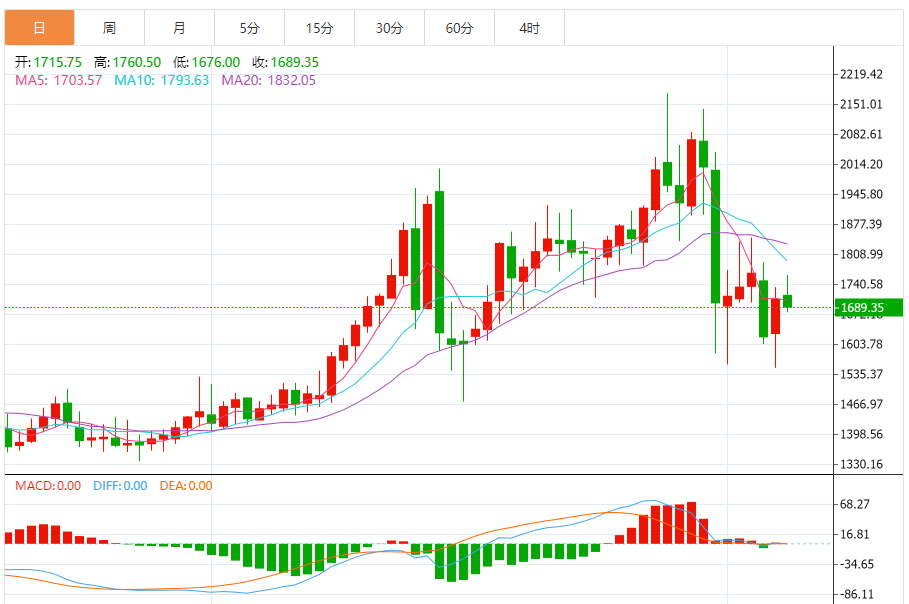The image size is (909, 604).
Task: Switch to the 5分 interval tab
Action: [249, 28]
